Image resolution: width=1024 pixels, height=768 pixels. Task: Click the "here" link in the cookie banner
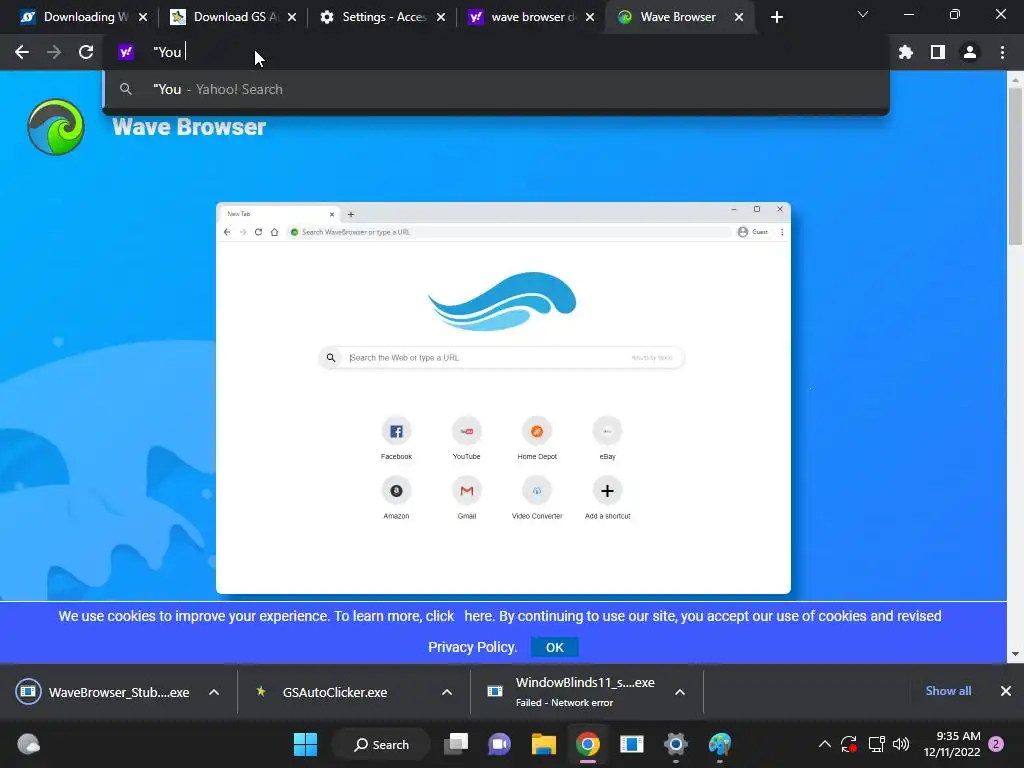click(478, 616)
